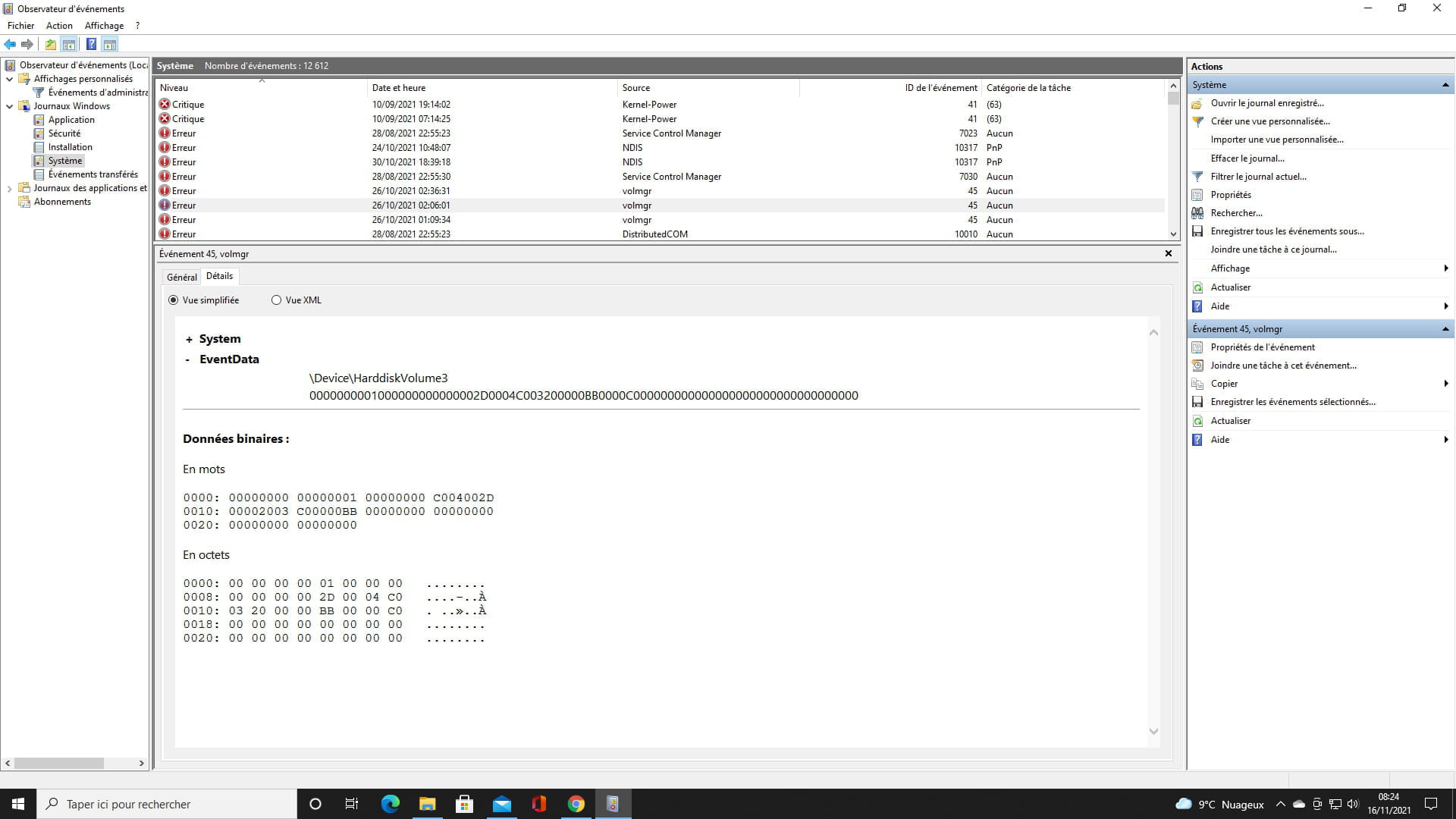1456x819 pixels.
Task: Sort events by Niveau column header
Action: pos(261,88)
